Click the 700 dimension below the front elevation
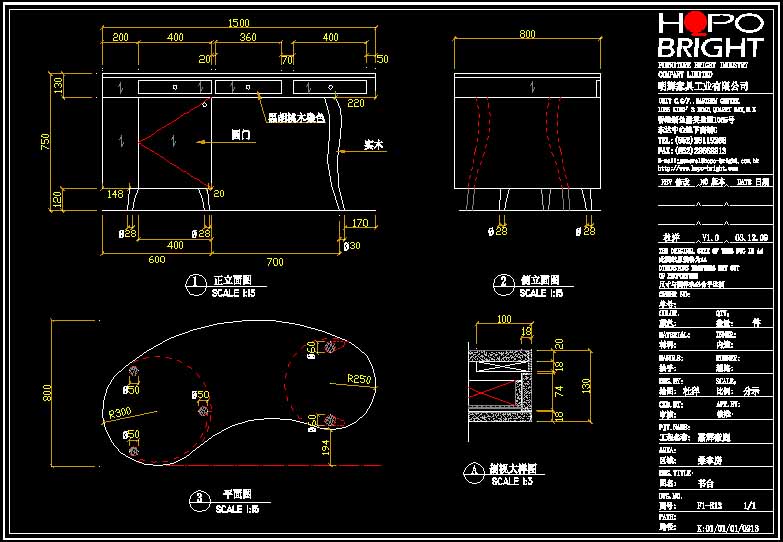783x542 pixels. point(275,262)
